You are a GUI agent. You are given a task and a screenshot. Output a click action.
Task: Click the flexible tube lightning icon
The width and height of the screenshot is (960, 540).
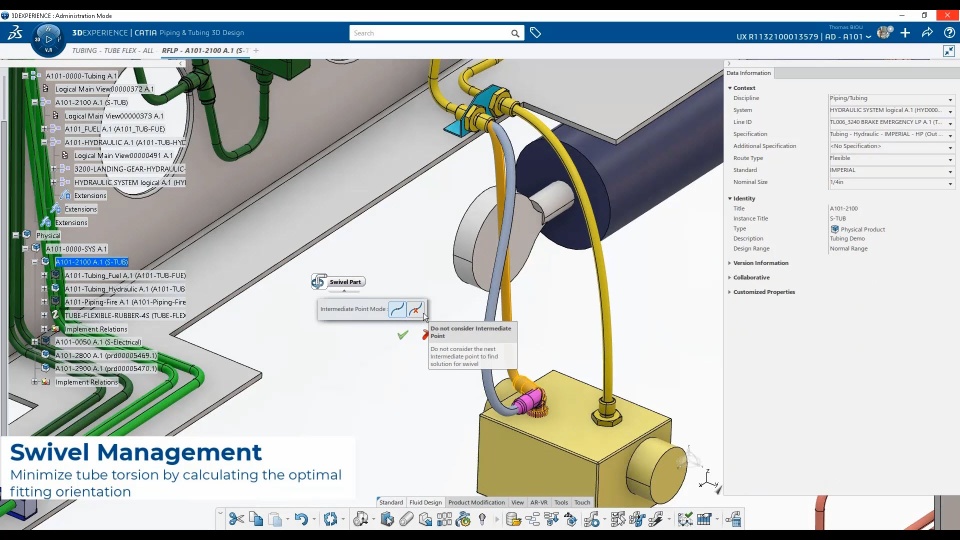tap(656, 519)
